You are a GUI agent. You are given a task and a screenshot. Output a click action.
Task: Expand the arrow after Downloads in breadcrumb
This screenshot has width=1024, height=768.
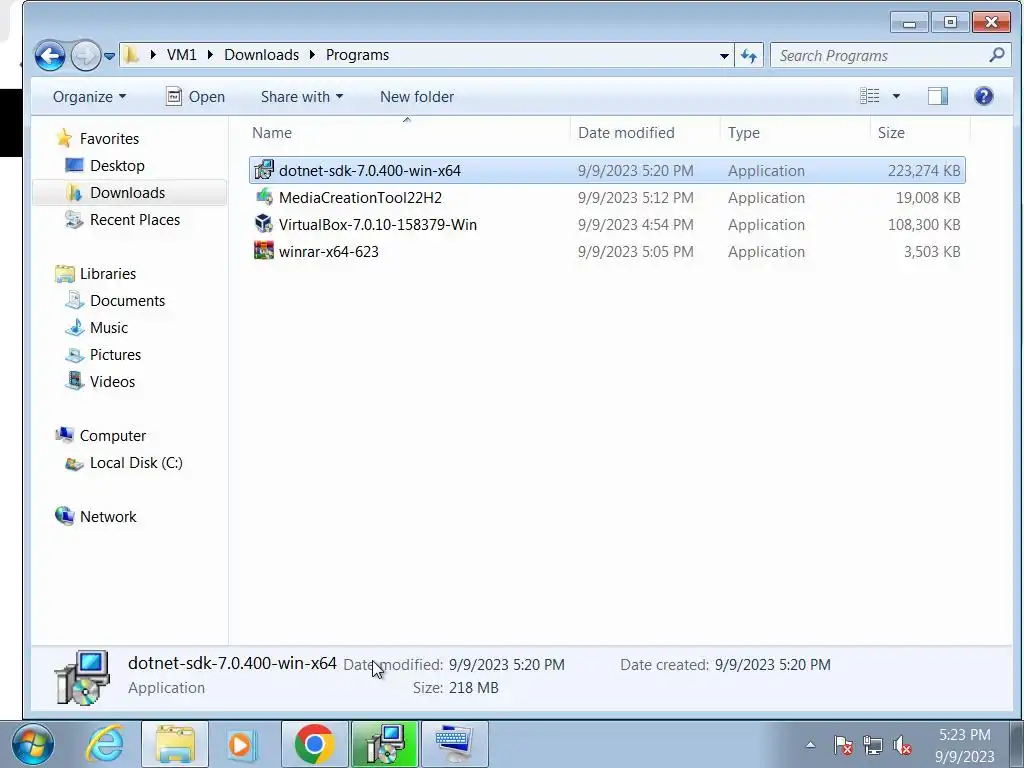coord(312,55)
